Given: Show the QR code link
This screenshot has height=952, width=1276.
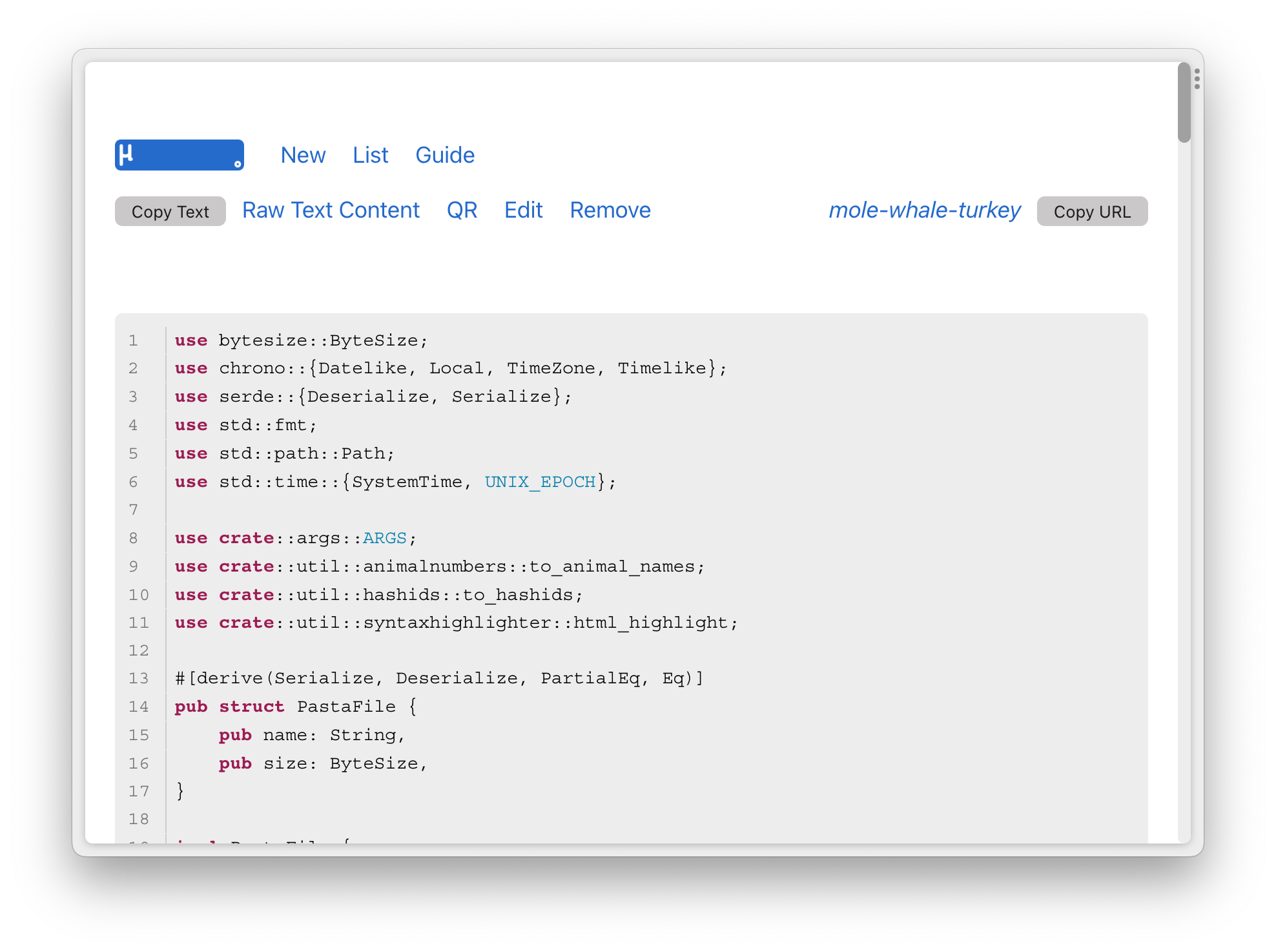Looking at the screenshot, I should pyautogui.click(x=462, y=211).
